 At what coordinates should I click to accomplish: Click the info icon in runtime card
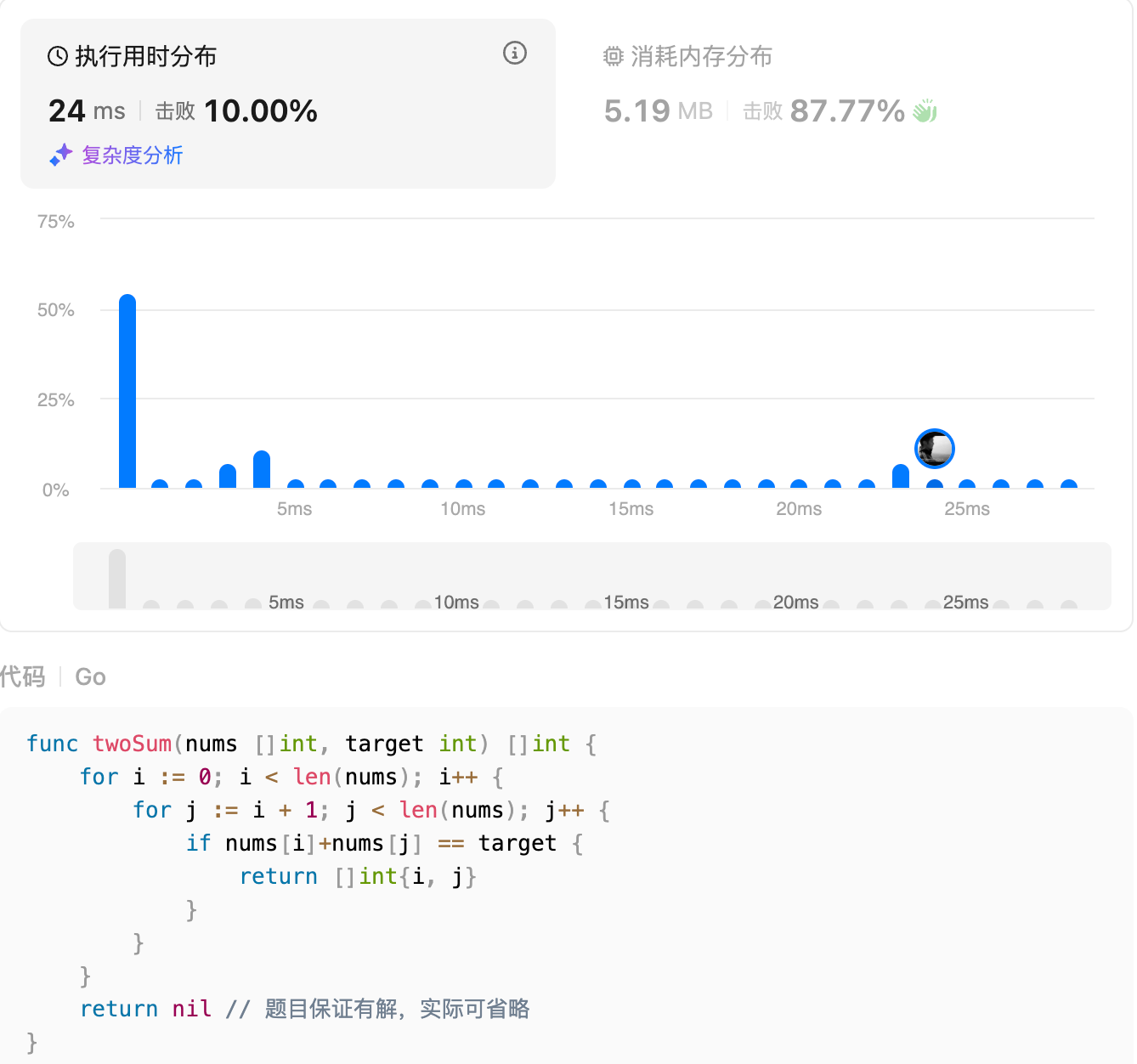pos(515,53)
